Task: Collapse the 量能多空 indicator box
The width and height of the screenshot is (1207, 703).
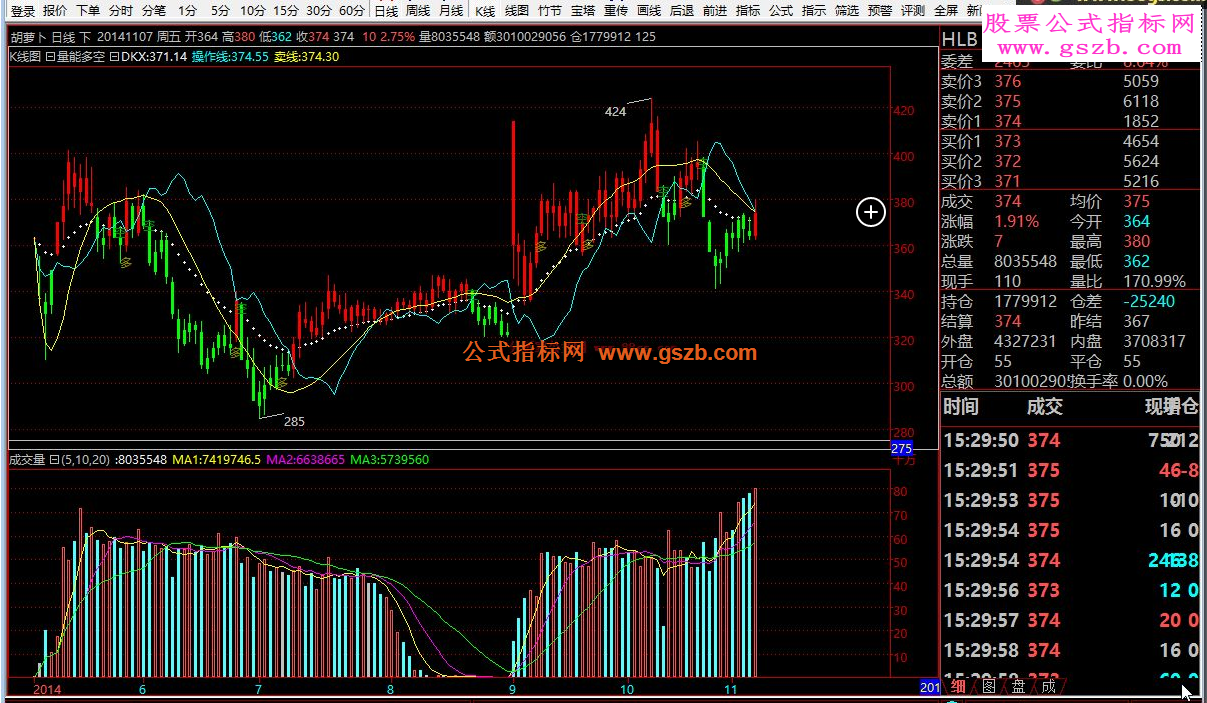Action: [50, 57]
